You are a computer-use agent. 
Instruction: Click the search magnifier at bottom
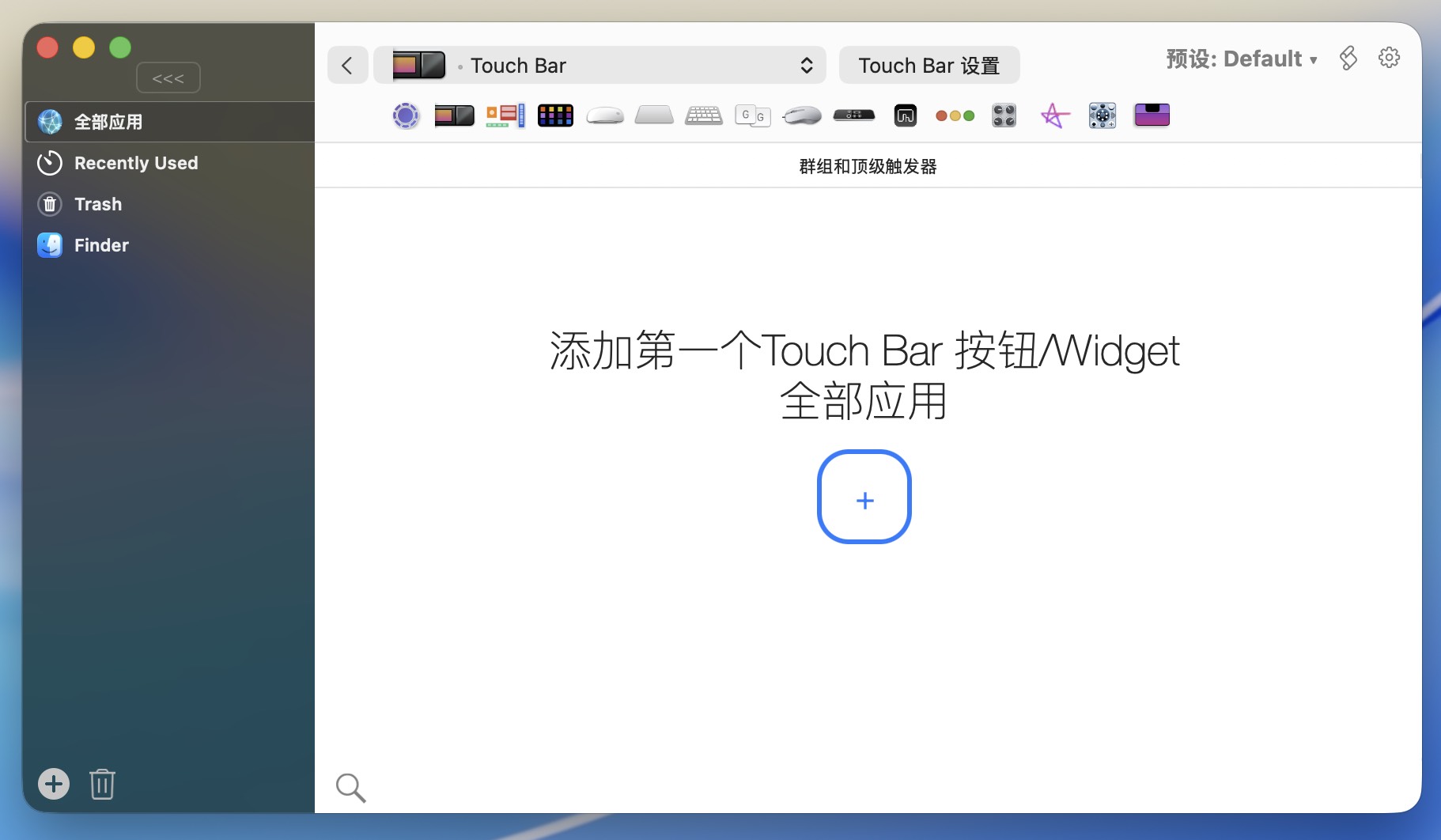(350, 788)
